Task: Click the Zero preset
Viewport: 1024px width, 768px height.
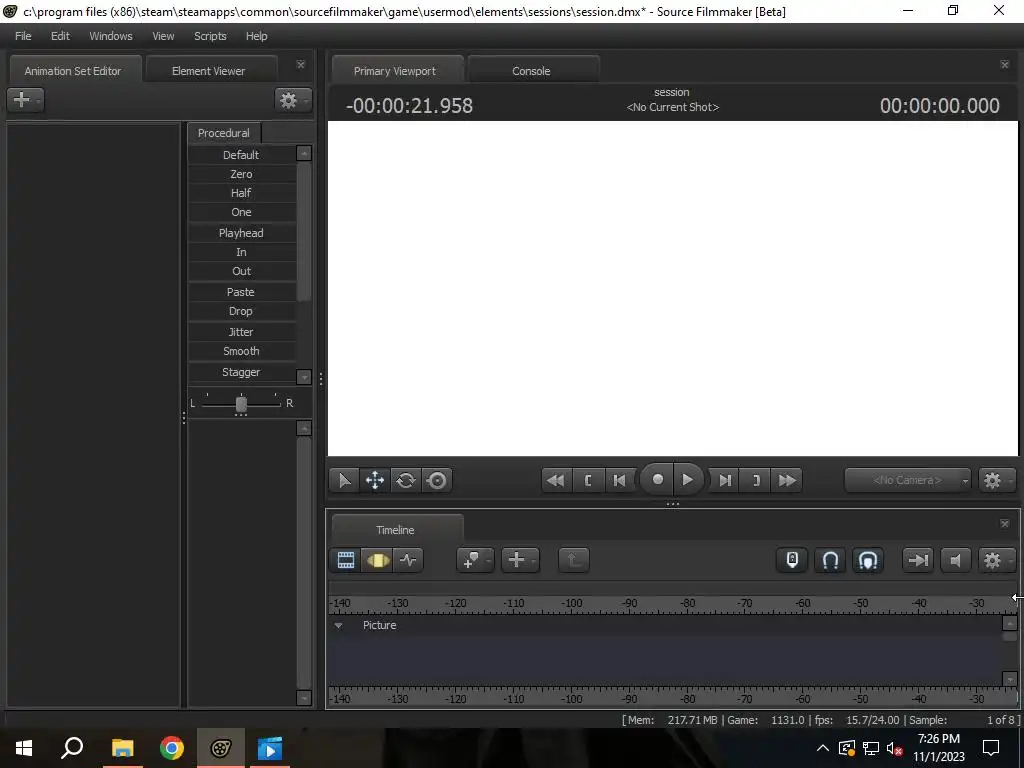Action: click(x=241, y=174)
